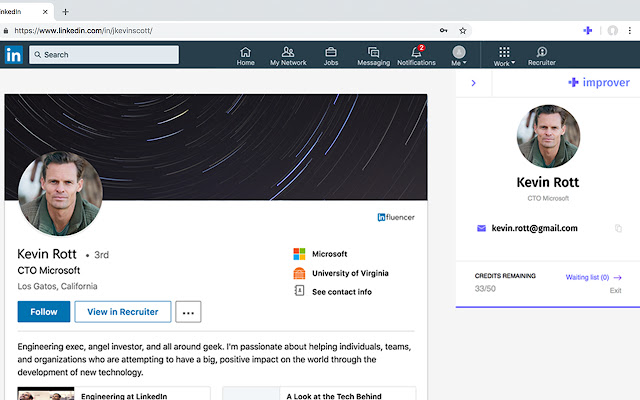This screenshot has height=400, width=640.
Task: Copy the email address icon
Action: [618, 228]
